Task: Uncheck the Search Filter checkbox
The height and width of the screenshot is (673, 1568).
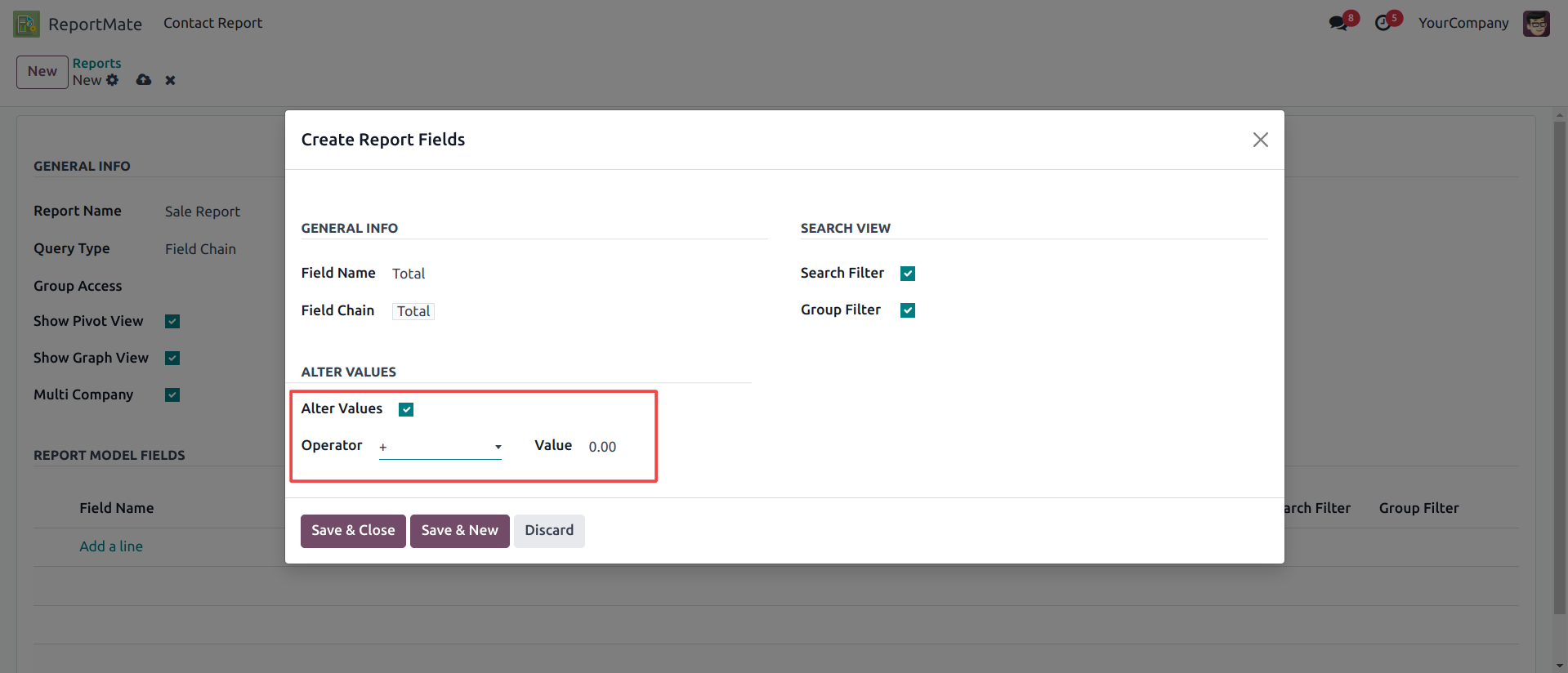Action: click(x=907, y=274)
